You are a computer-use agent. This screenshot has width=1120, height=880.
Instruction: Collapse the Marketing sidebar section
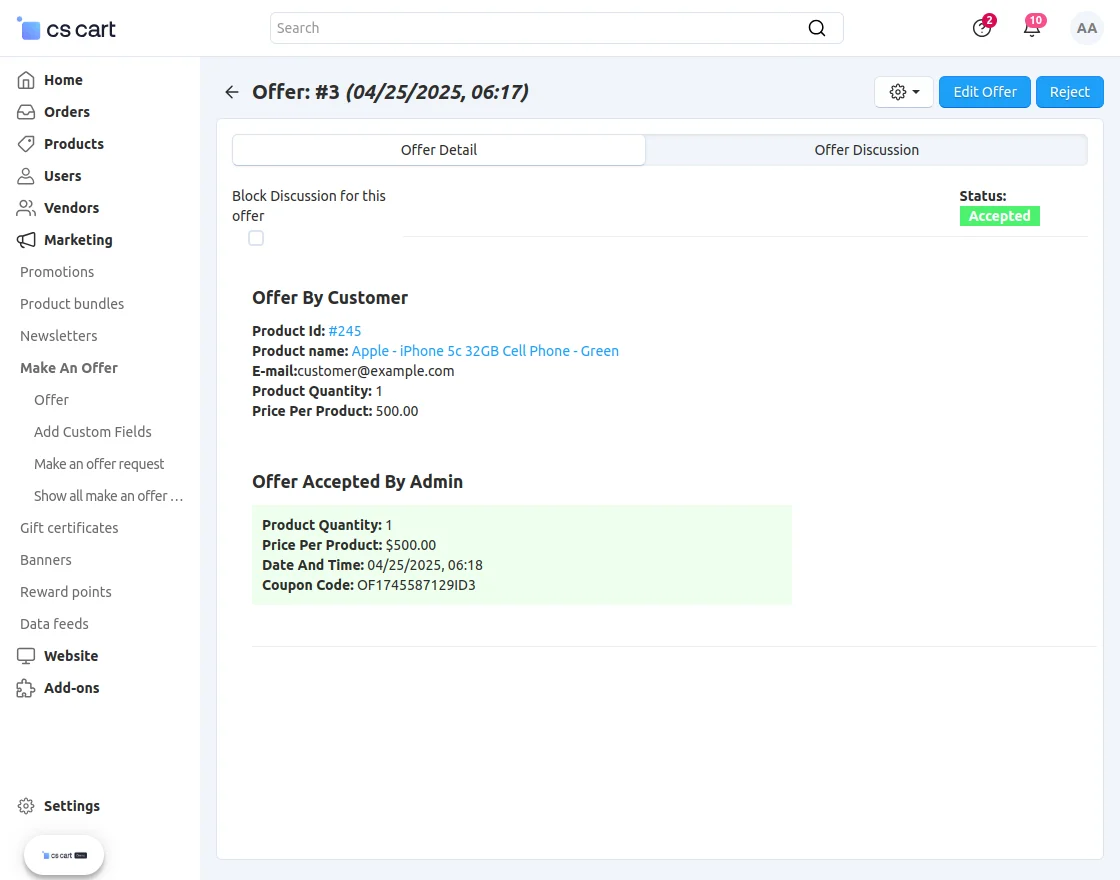78,240
